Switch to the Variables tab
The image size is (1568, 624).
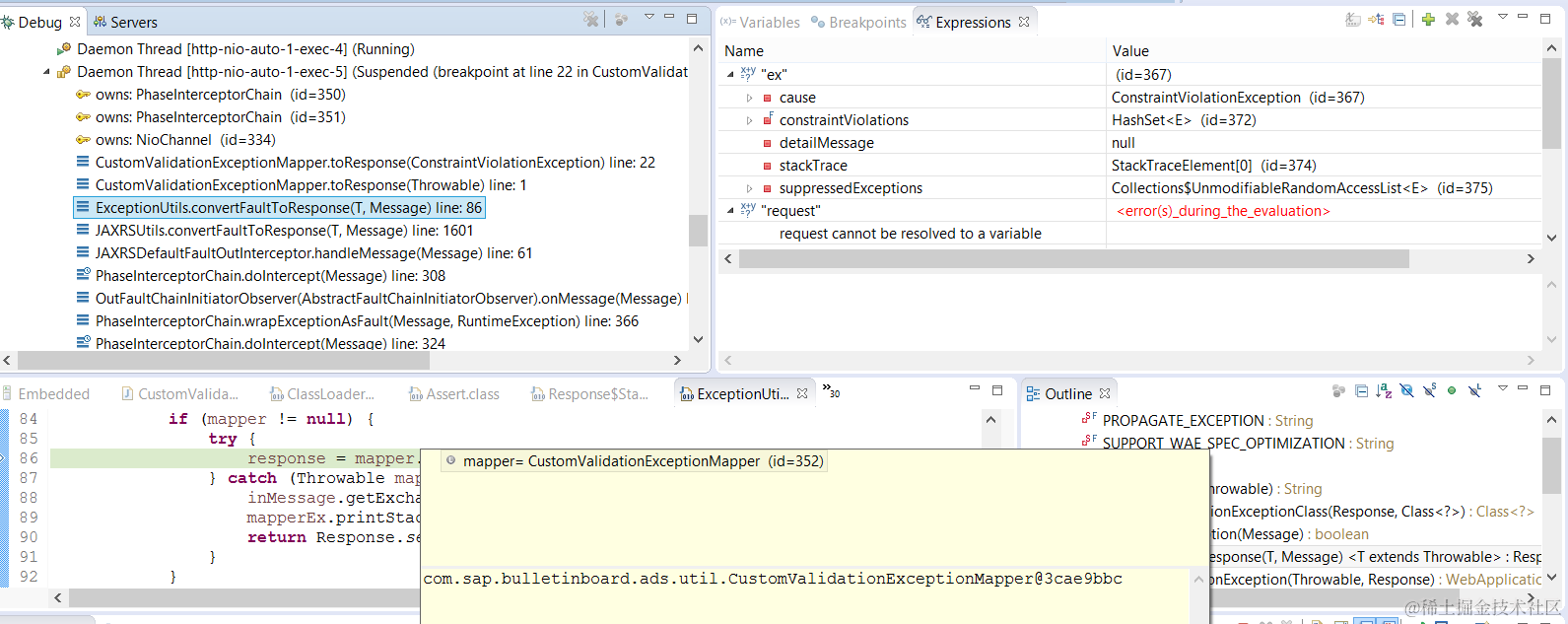[x=760, y=22]
